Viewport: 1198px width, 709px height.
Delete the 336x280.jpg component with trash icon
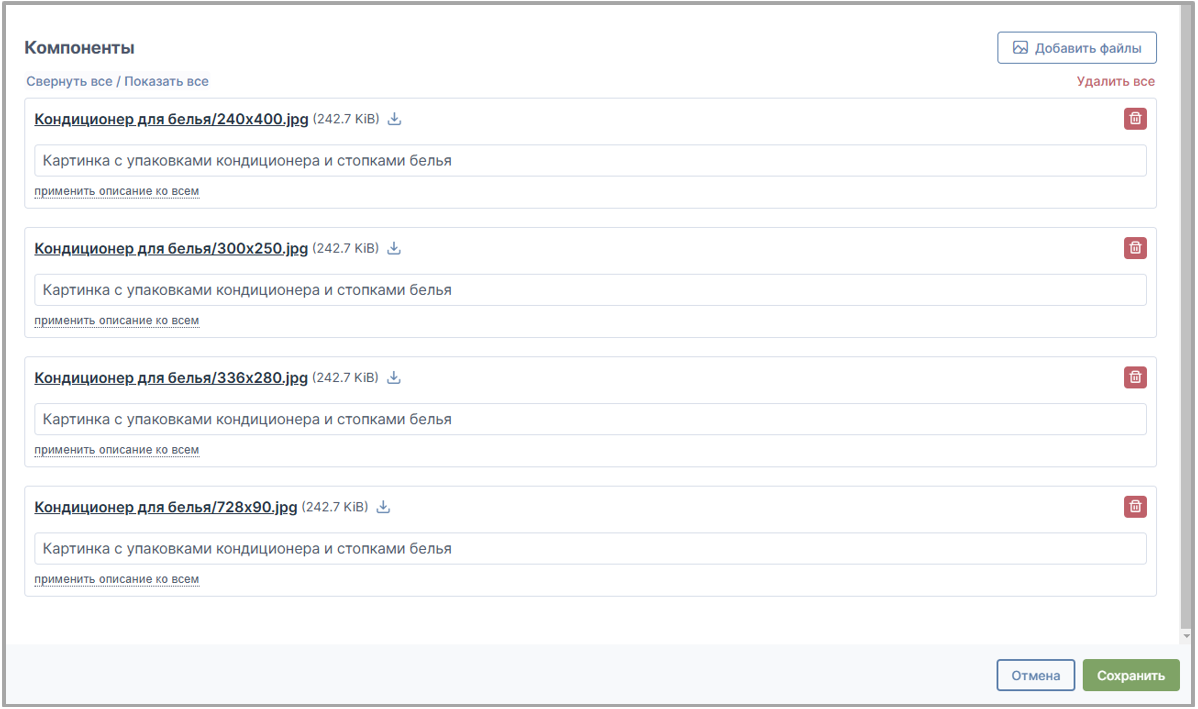tap(1135, 377)
